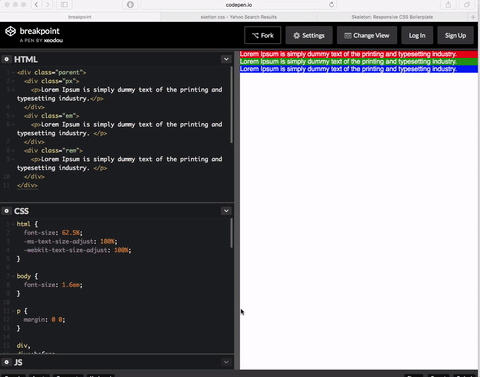Screen dimensions: 480x377
Task: Go forward with browser forward arrow
Action: coord(48,5)
